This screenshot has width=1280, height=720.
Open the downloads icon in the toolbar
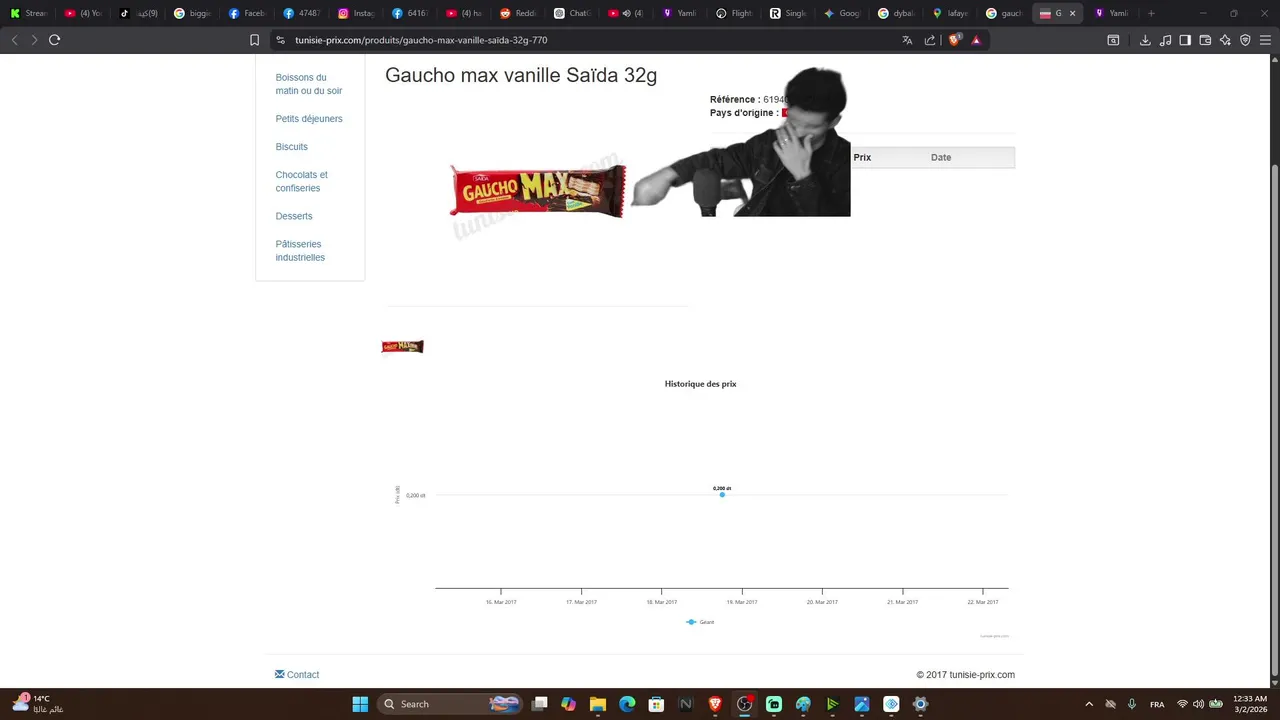1145,40
